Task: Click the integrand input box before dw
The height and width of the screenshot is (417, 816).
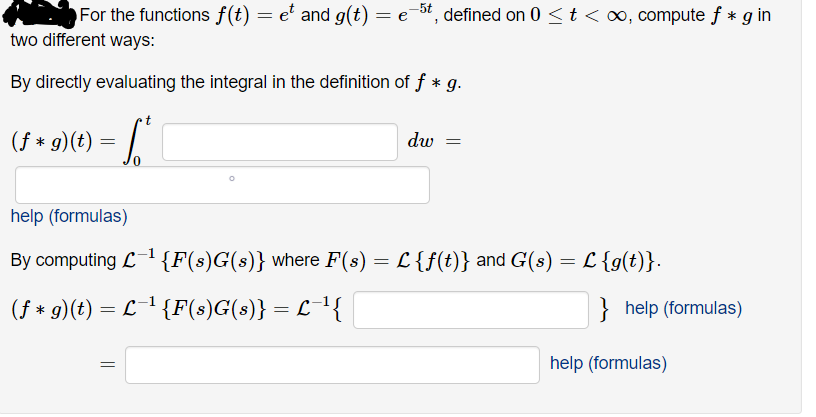Action: tap(280, 142)
